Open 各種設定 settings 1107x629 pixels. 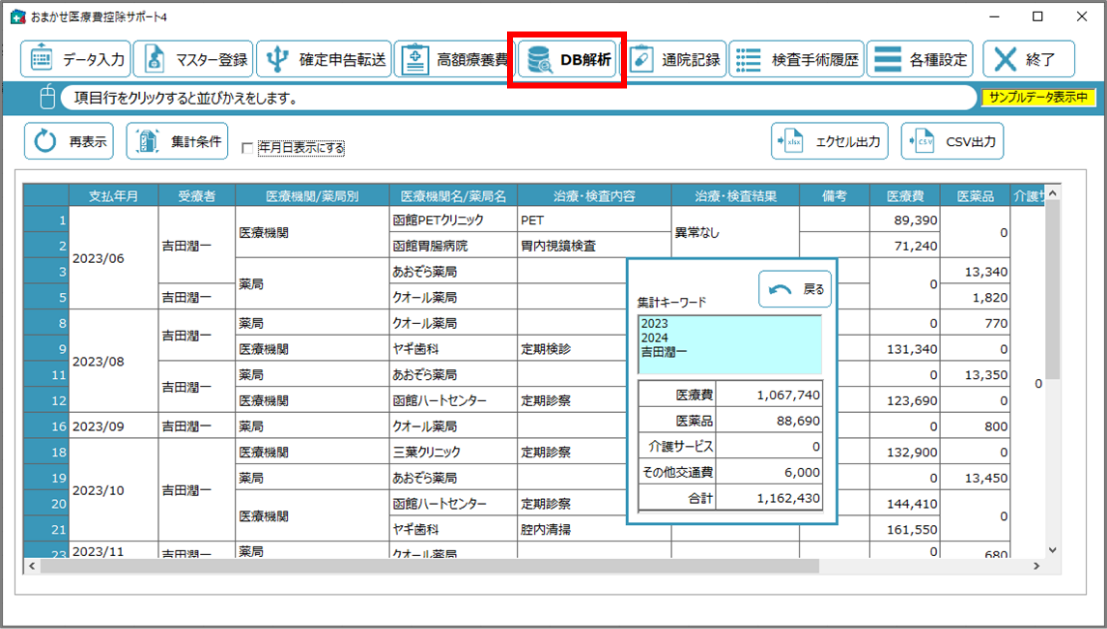pyautogui.click(x=921, y=59)
